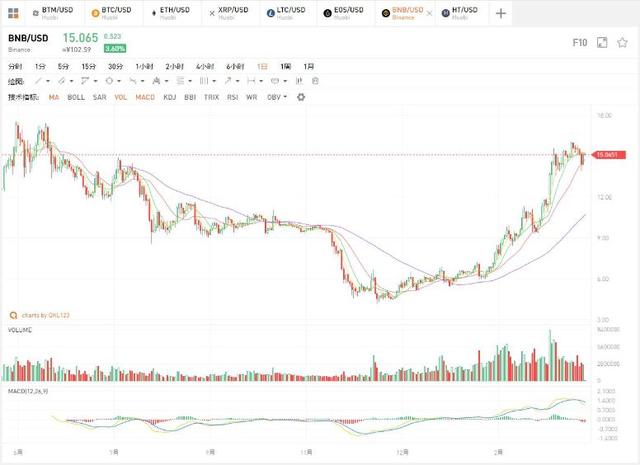The width and height of the screenshot is (640, 465).
Task: Expand the parallel channel tool options
Action: 71,81
